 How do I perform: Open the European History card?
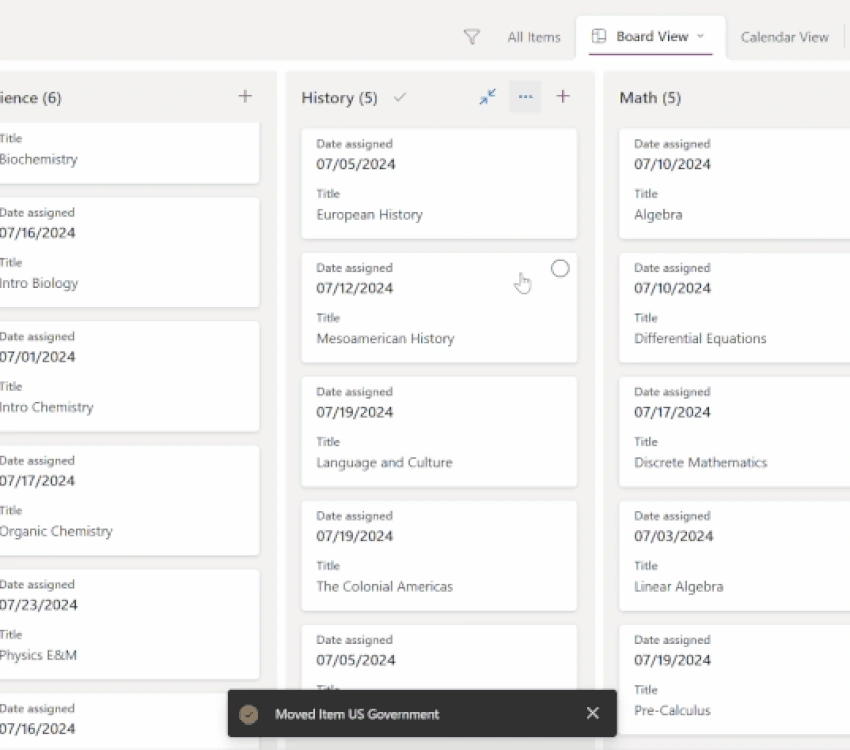pos(439,184)
